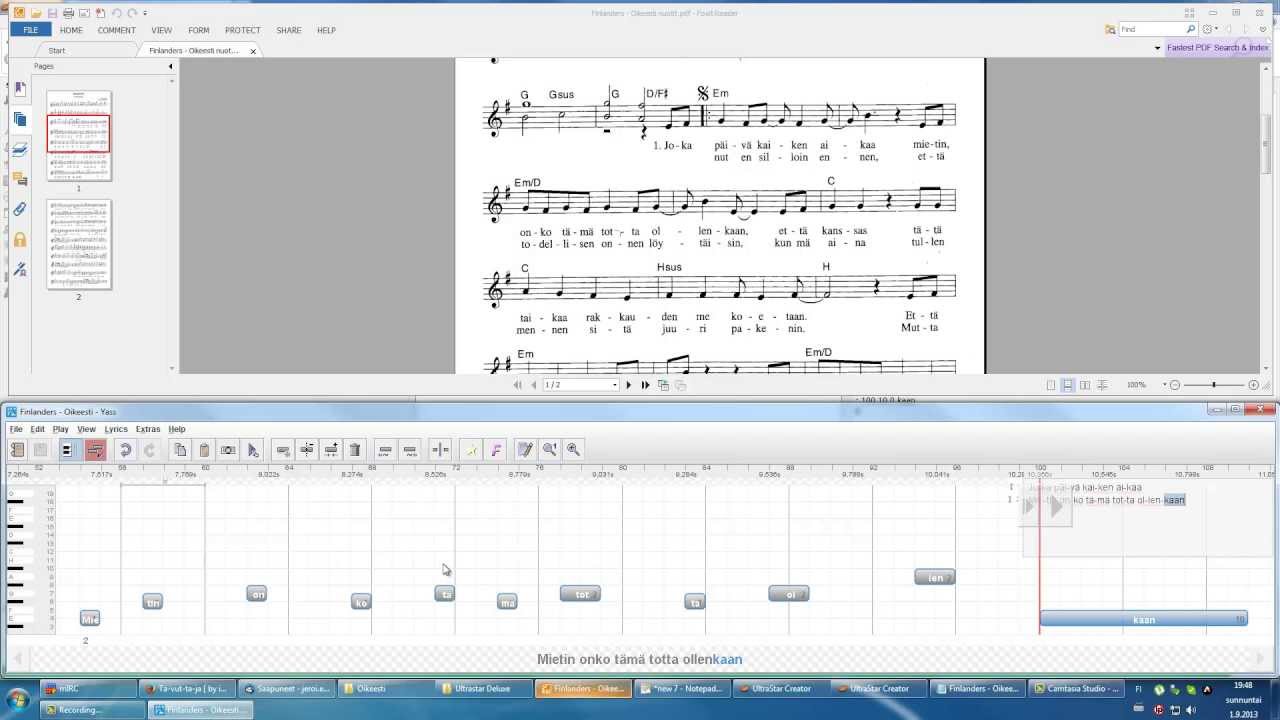Open the signatures sidebar icon in Foxit

[x=20, y=269]
